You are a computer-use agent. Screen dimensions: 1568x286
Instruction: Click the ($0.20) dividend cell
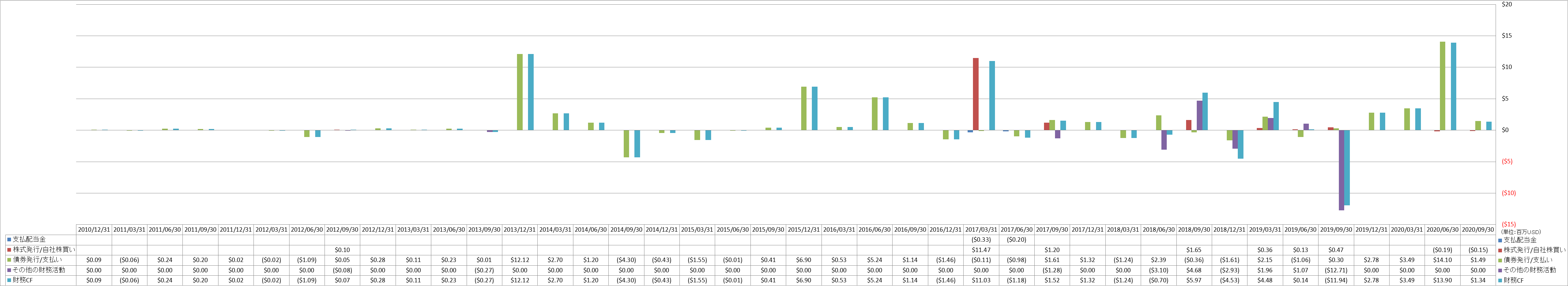pyautogui.click(x=1017, y=240)
